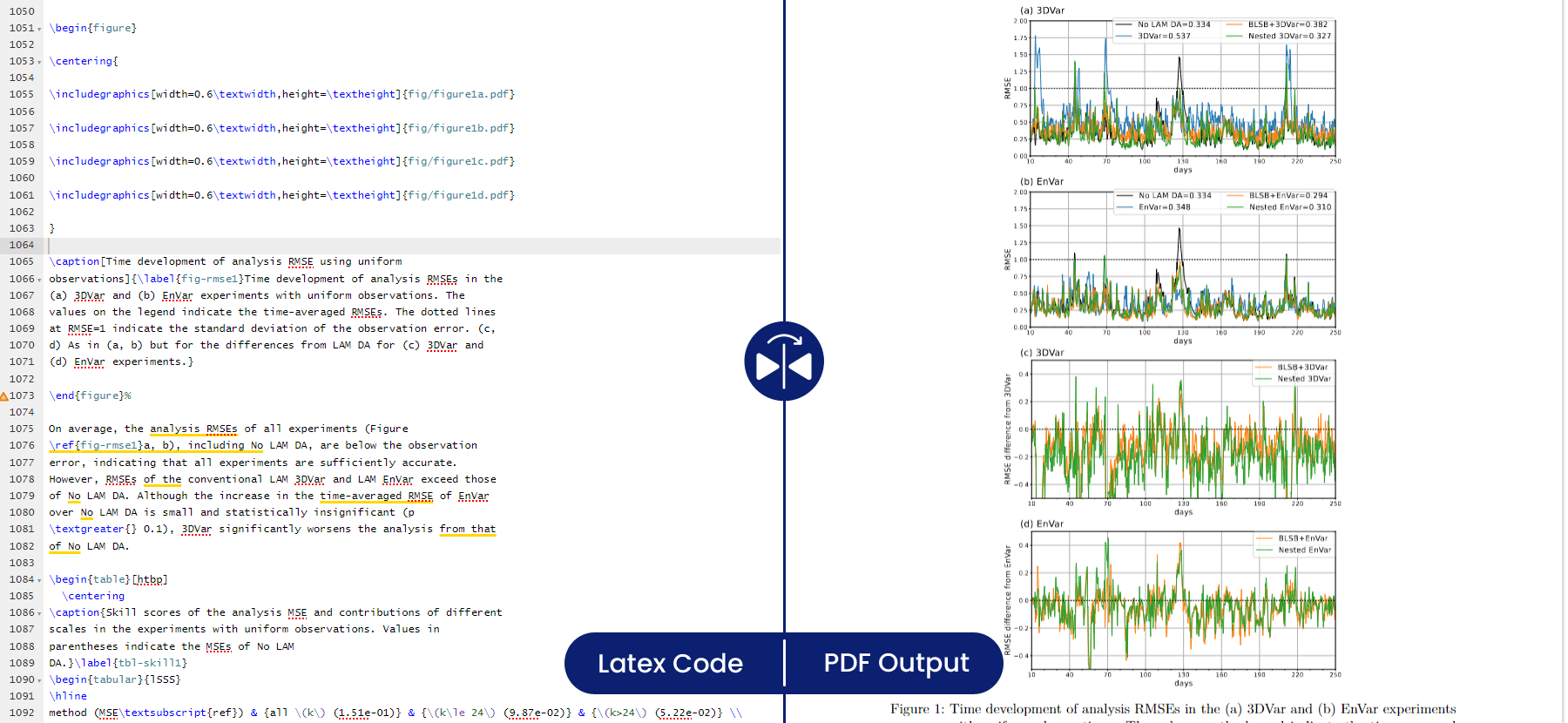This screenshot has width=1568, height=723.
Task: Place cursor on empty line 1064
Action: [x=348, y=246]
